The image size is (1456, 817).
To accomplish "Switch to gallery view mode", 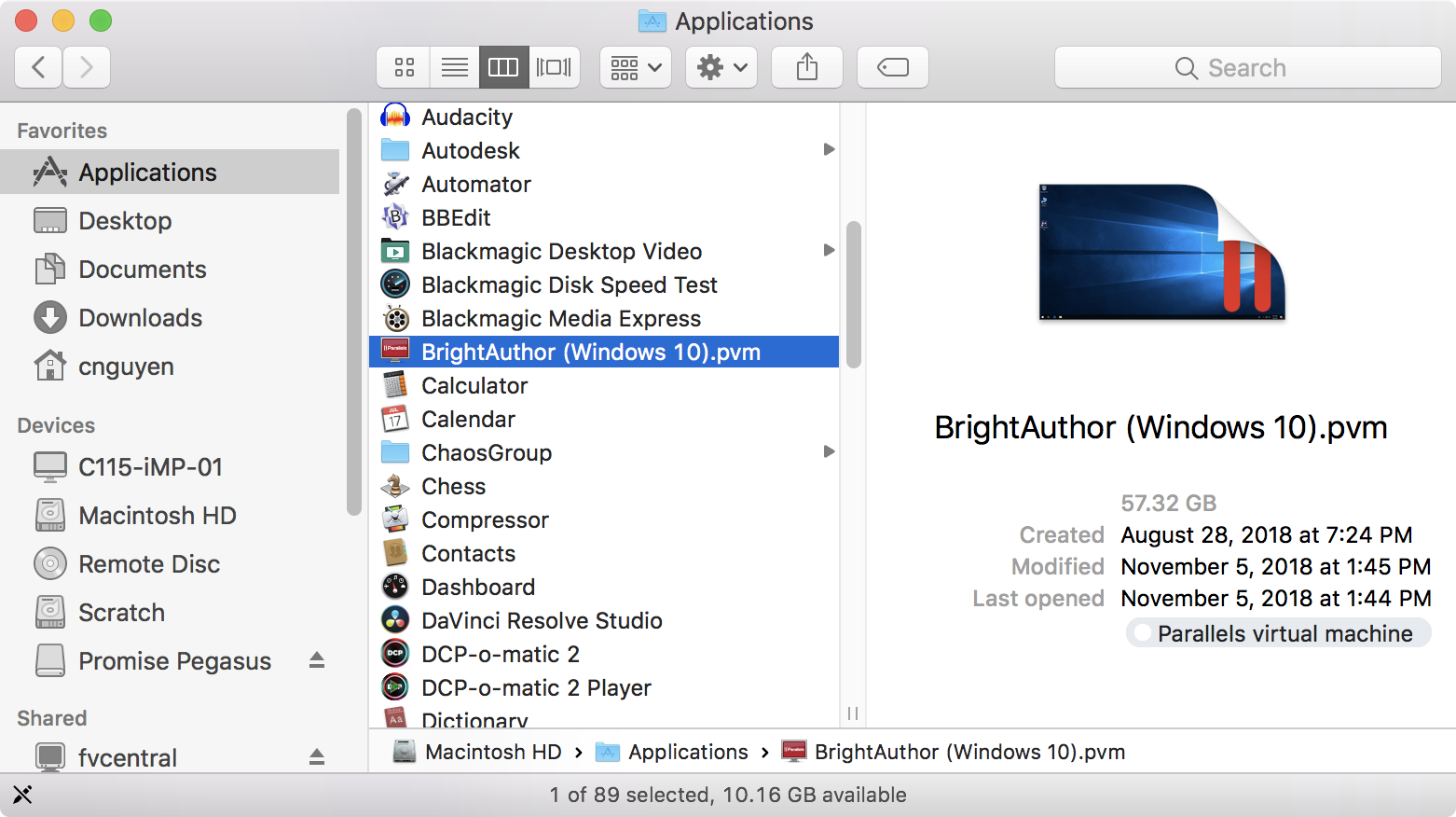I will click(554, 66).
